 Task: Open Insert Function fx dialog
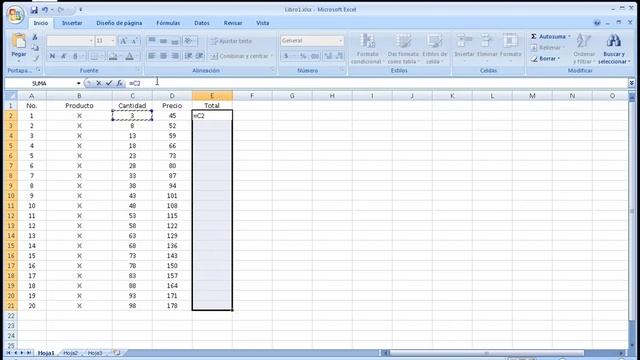click(x=119, y=83)
